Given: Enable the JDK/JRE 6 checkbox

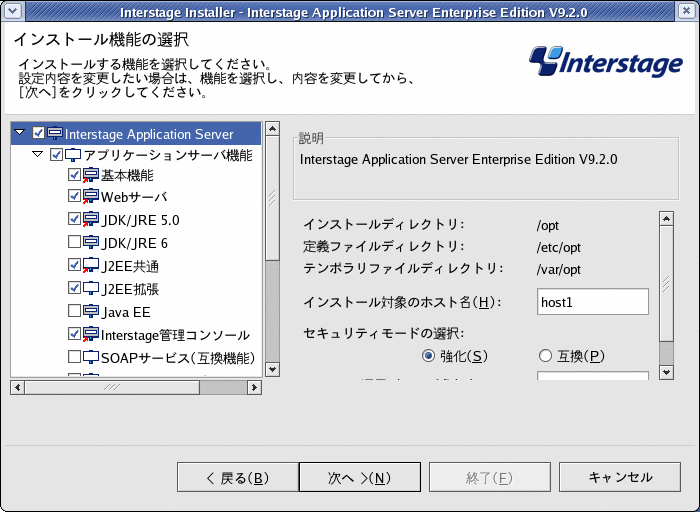Looking at the screenshot, I should [74, 242].
